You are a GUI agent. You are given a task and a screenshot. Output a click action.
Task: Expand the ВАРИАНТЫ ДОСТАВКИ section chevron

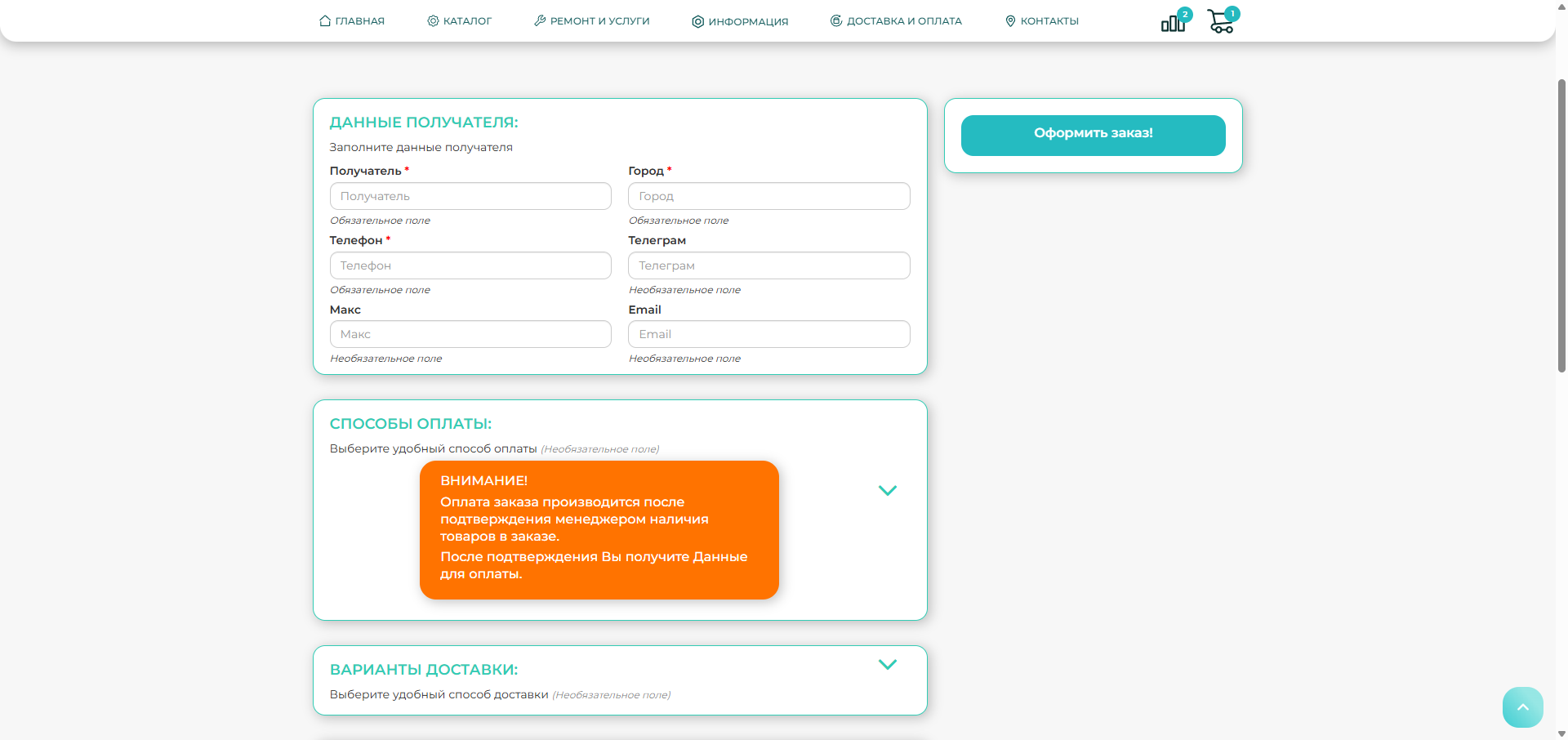coord(888,664)
